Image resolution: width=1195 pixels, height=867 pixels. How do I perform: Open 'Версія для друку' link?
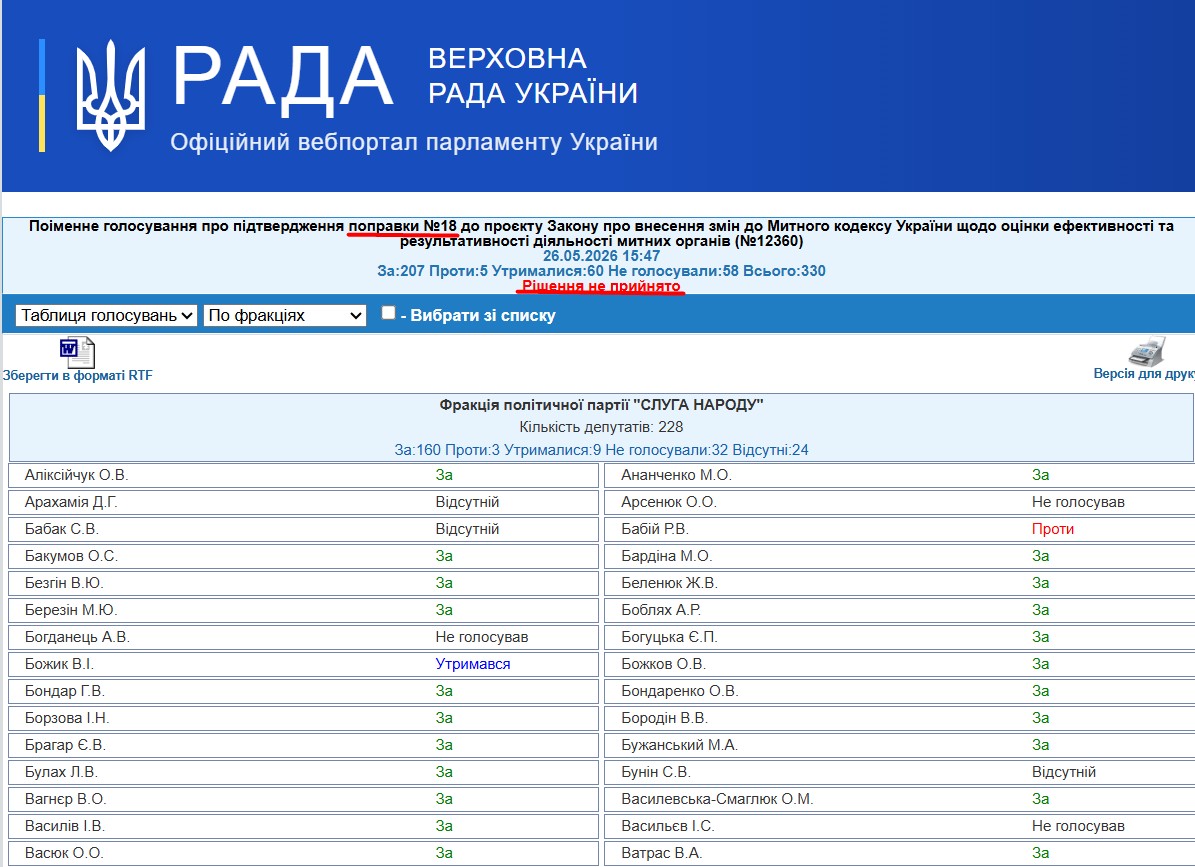pyautogui.click(x=1144, y=374)
